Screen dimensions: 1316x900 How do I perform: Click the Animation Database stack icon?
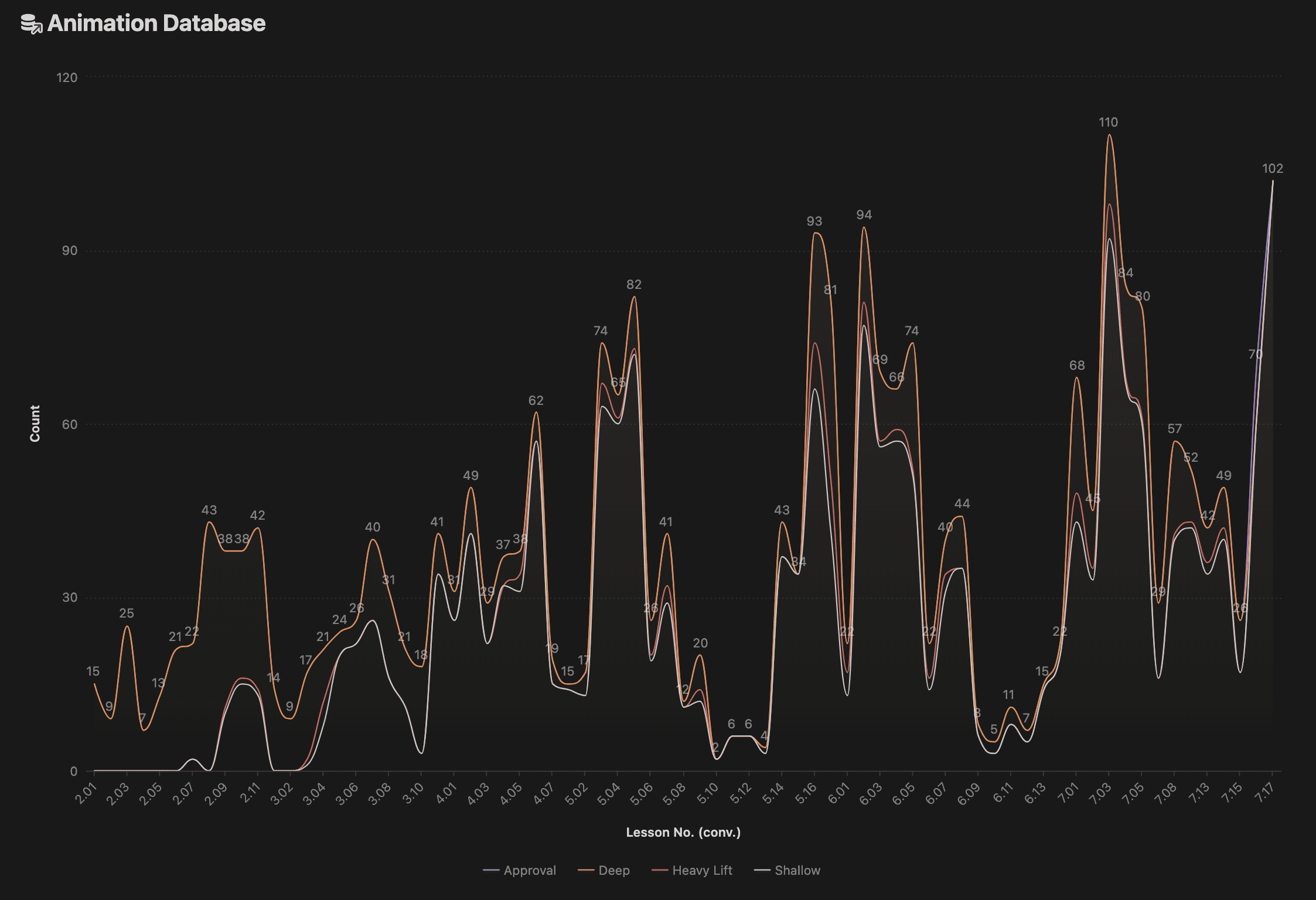tap(32, 24)
